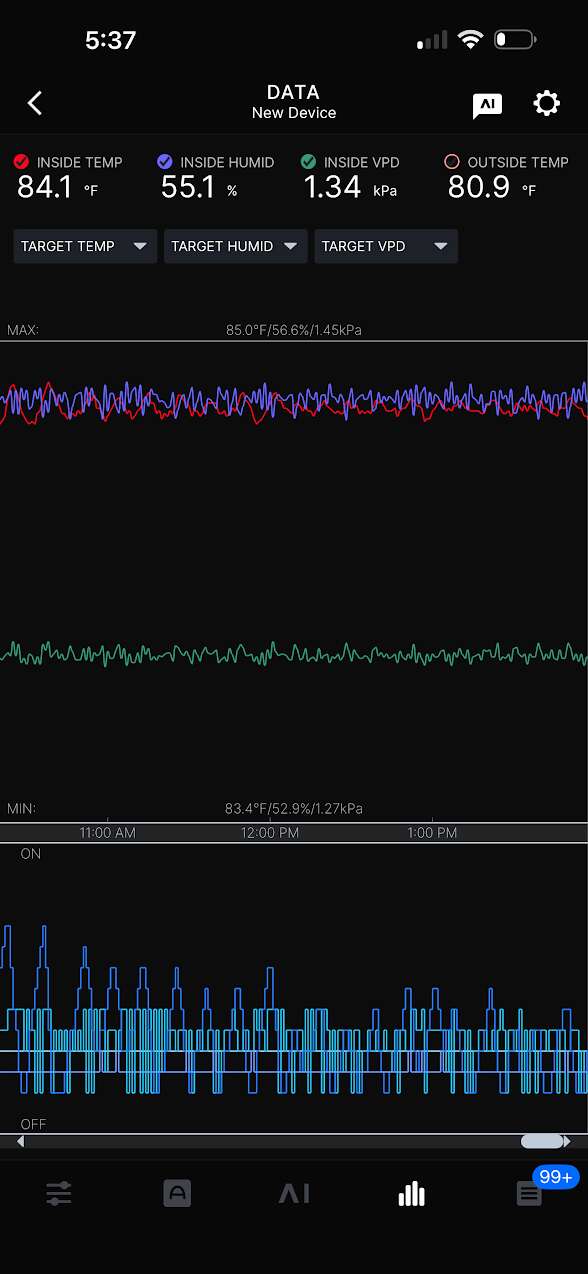Click the 55.1 % inside humidity value
588x1274 pixels.
[199, 187]
